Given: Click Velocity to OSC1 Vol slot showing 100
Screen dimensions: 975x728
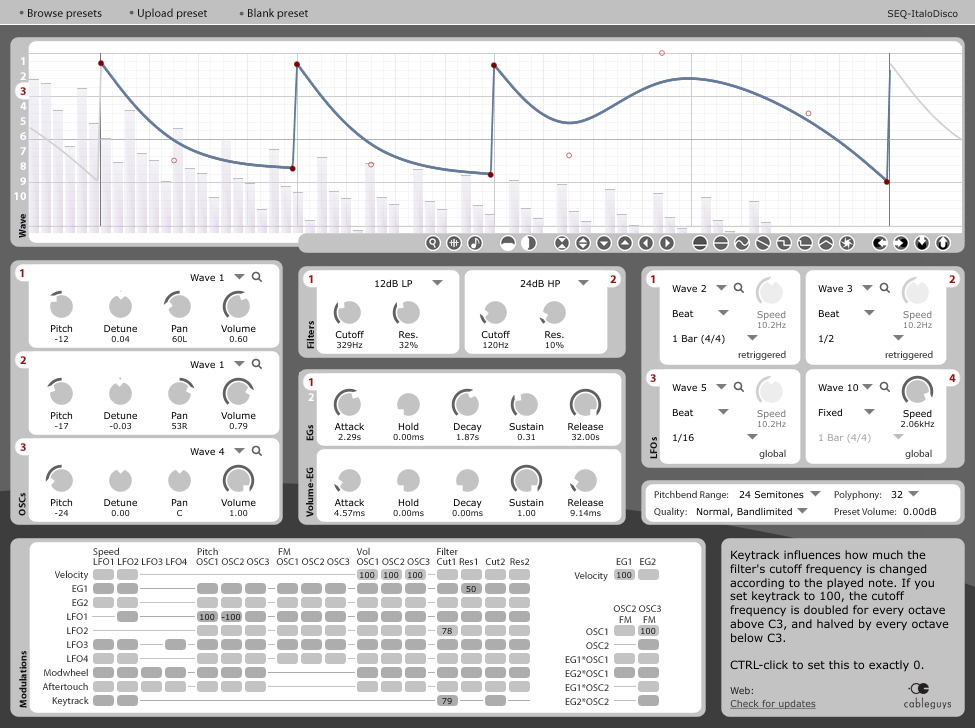Looking at the screenshot, I should [367, 575].
